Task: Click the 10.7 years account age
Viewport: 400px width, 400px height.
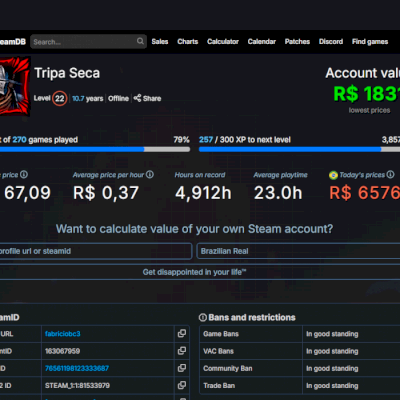Action: coord(88,99)
